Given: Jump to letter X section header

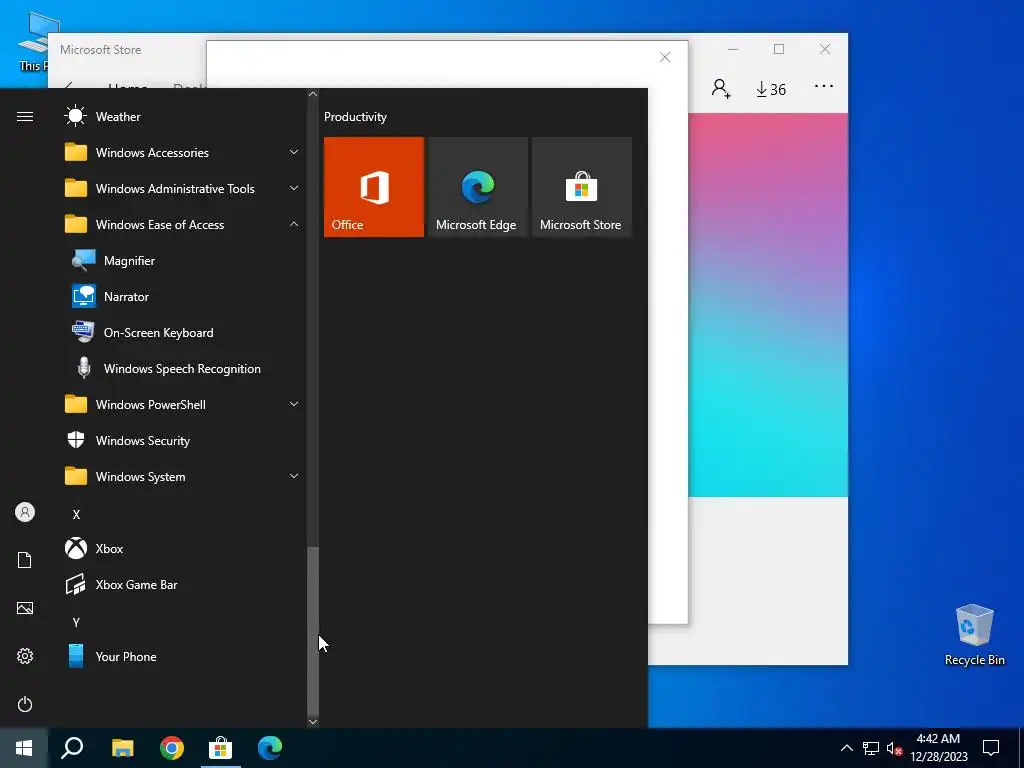Looking at the screenshot, I should click(76, 514).
